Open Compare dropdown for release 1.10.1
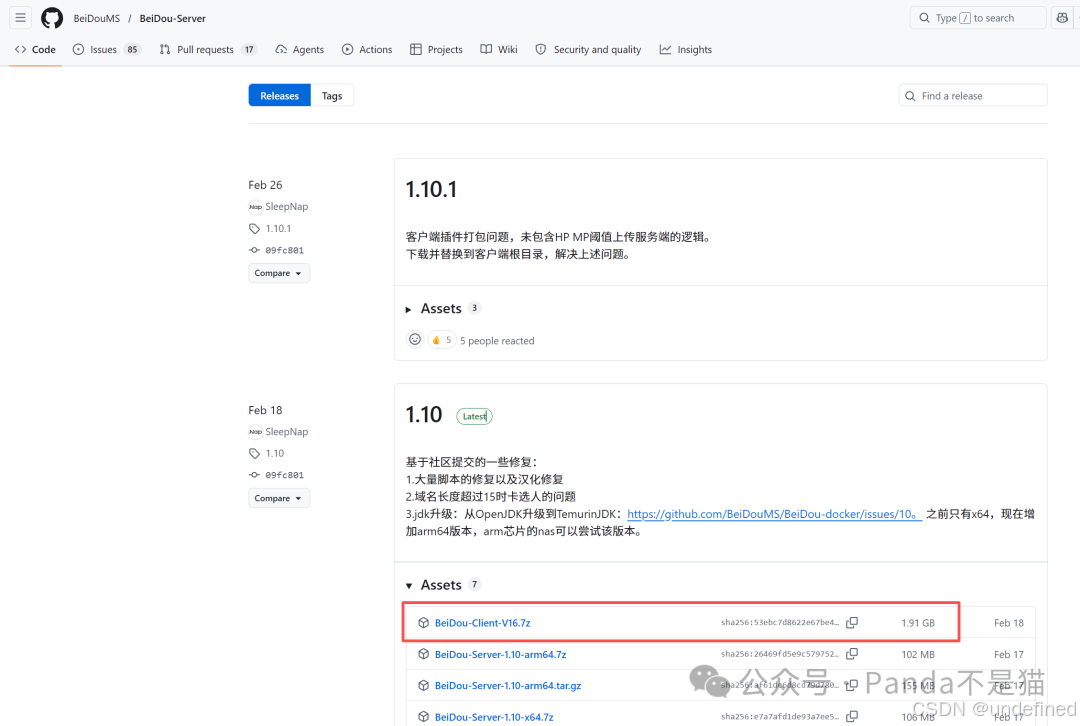The height and width of the screenshot is (726, 1080). tap(279, 273)
